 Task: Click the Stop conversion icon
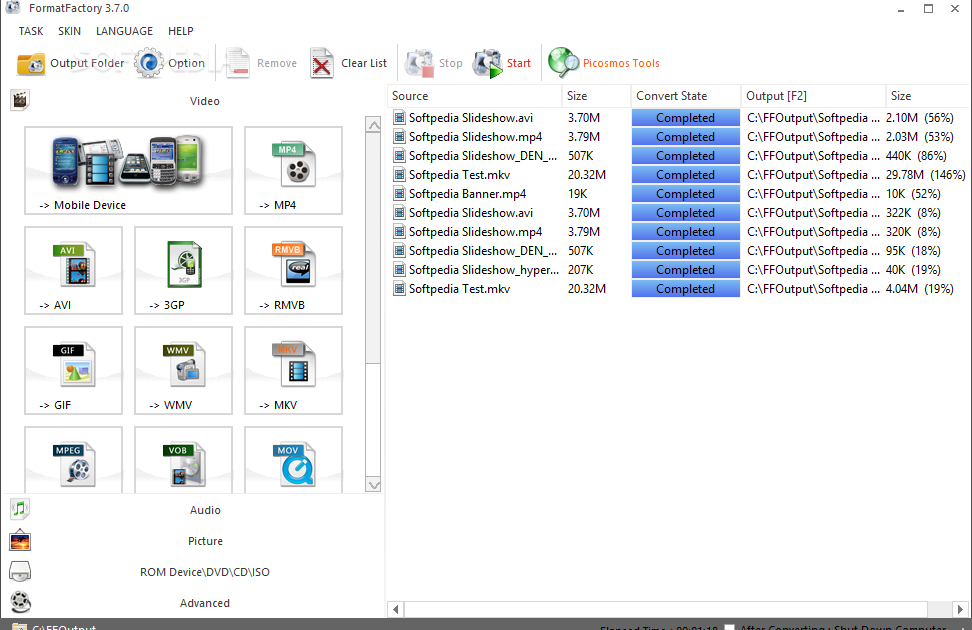[419, 63]
